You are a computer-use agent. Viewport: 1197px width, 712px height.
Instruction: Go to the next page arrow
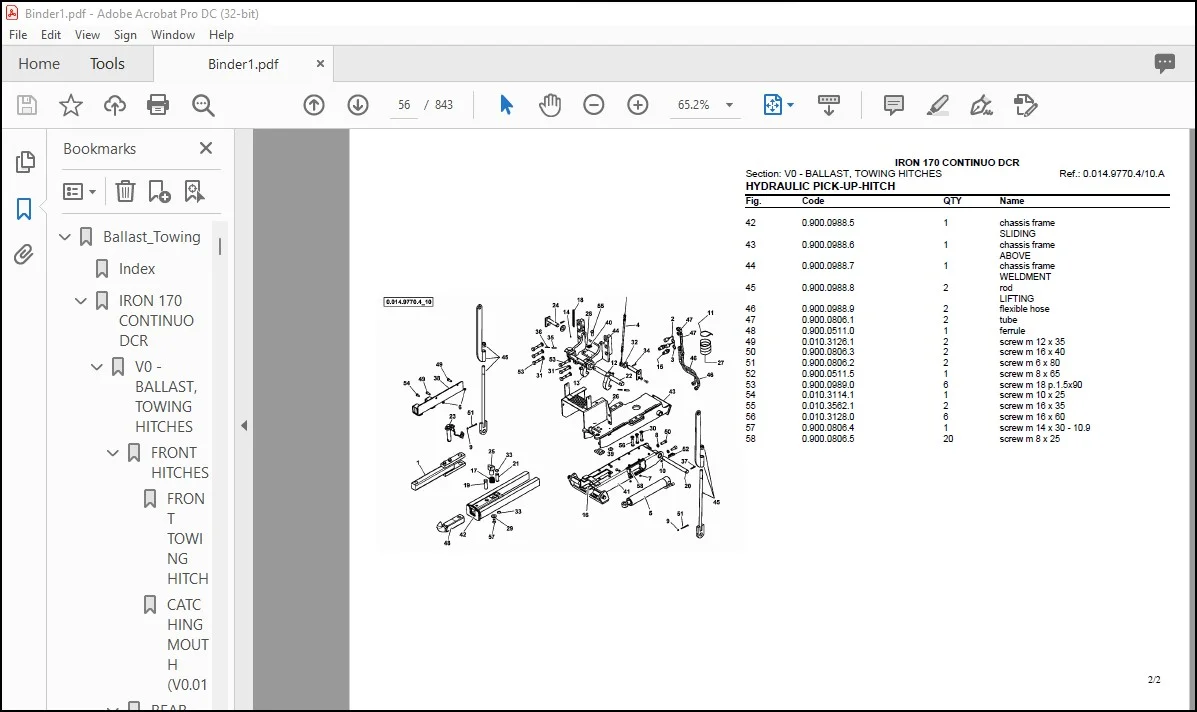click(x=358, y=105)
